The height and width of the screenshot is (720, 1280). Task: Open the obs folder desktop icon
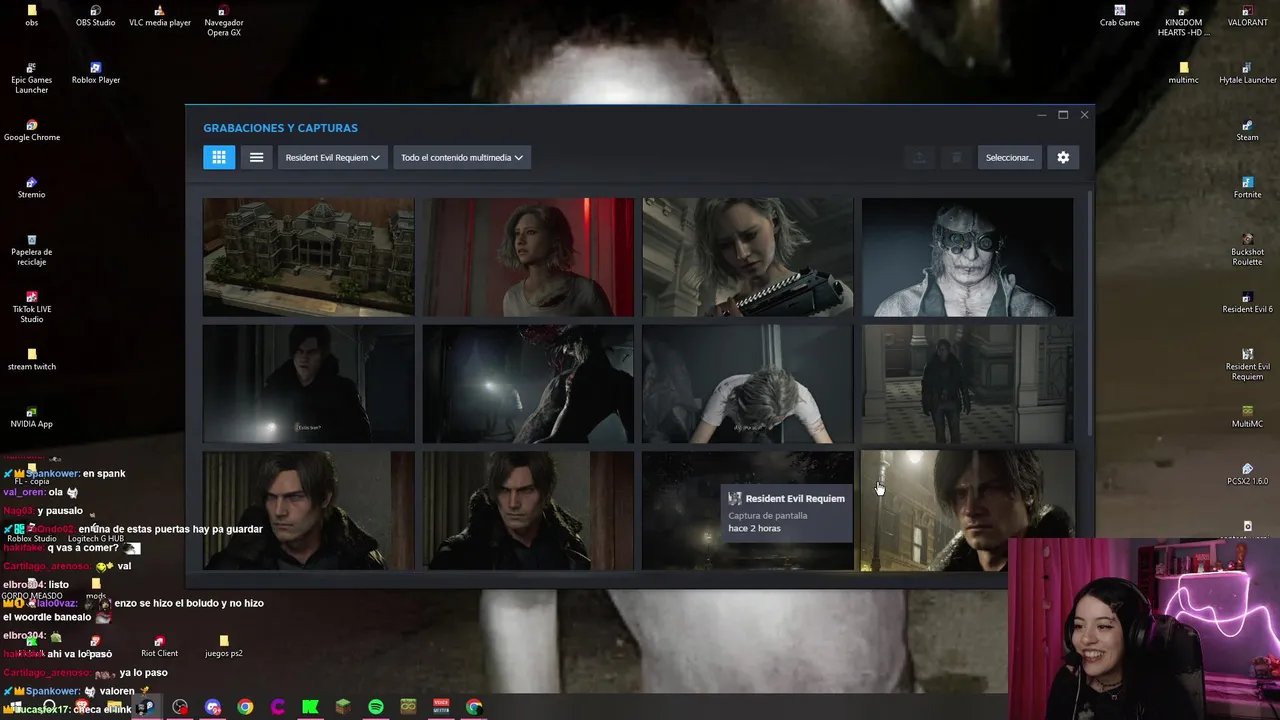32,16
